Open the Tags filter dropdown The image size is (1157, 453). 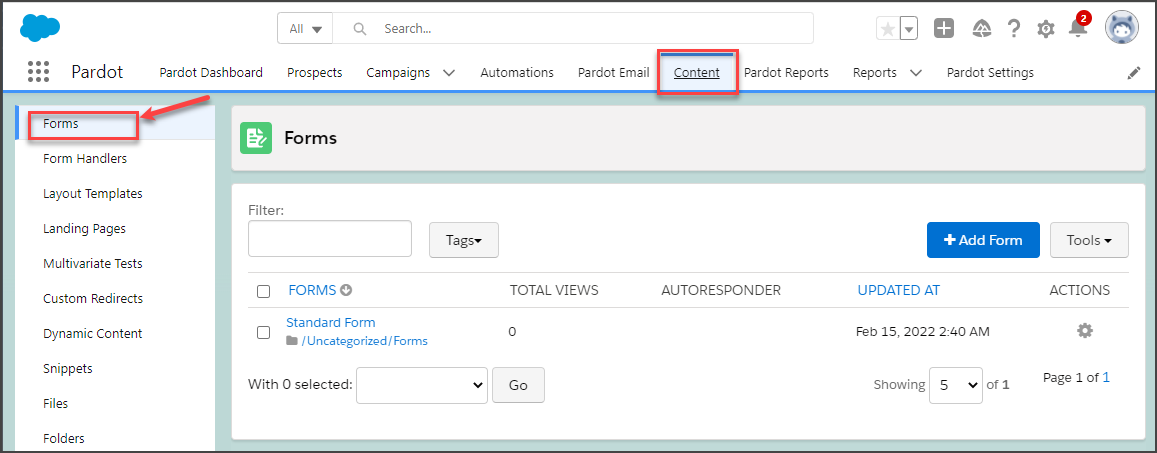click(x=463, y=240)
